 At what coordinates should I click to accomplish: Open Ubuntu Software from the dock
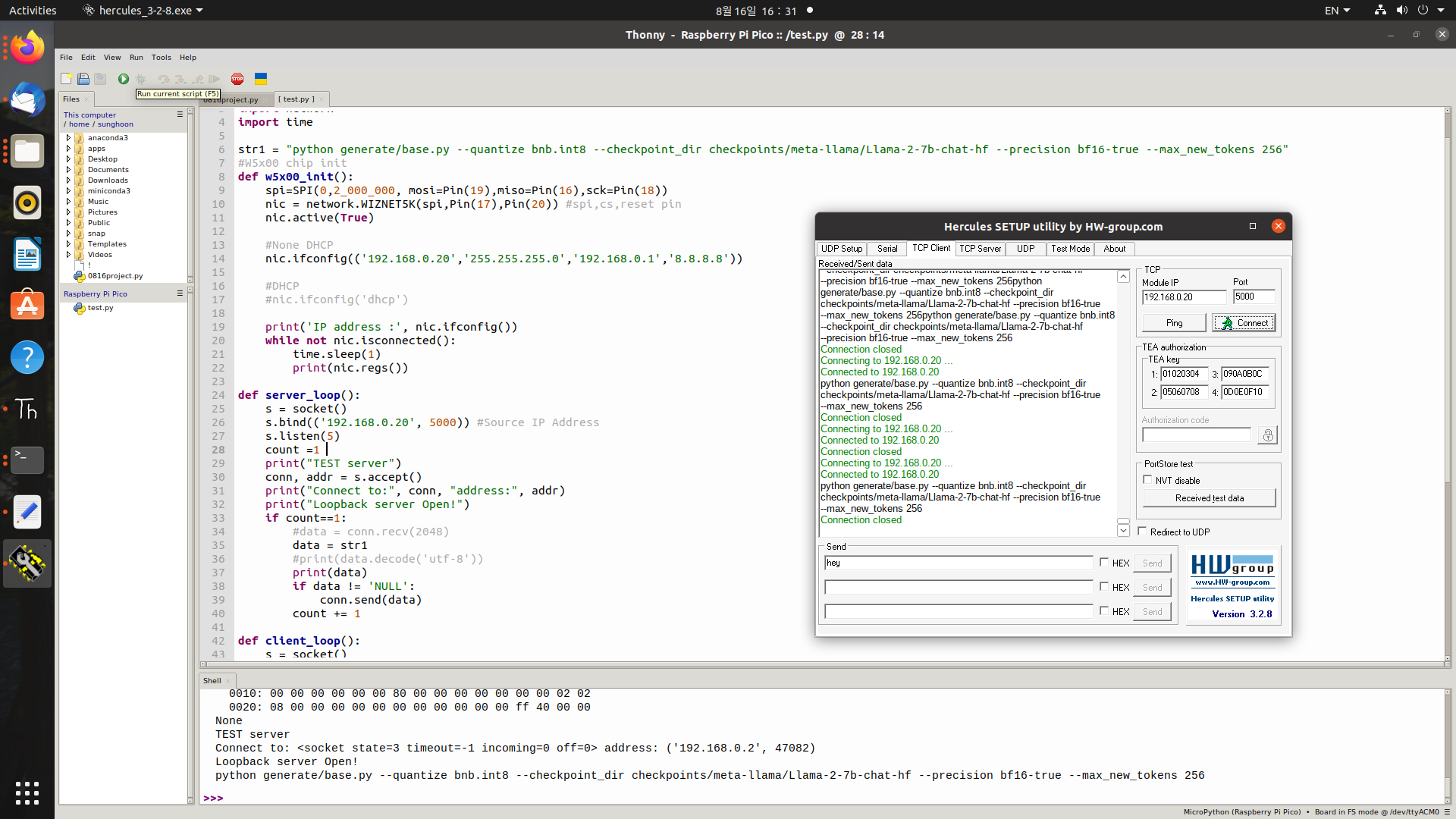coord(27,306)
